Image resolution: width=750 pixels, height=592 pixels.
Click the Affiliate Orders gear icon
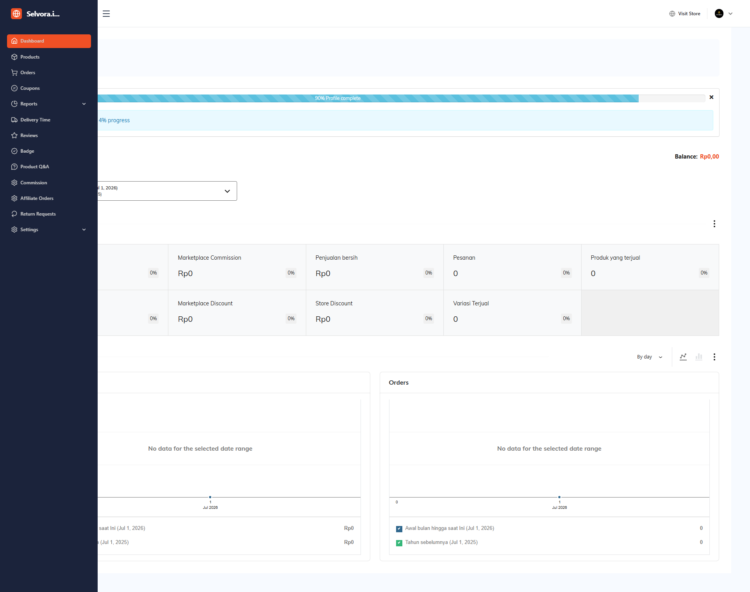pyautogui.click(x=14, y=198)
